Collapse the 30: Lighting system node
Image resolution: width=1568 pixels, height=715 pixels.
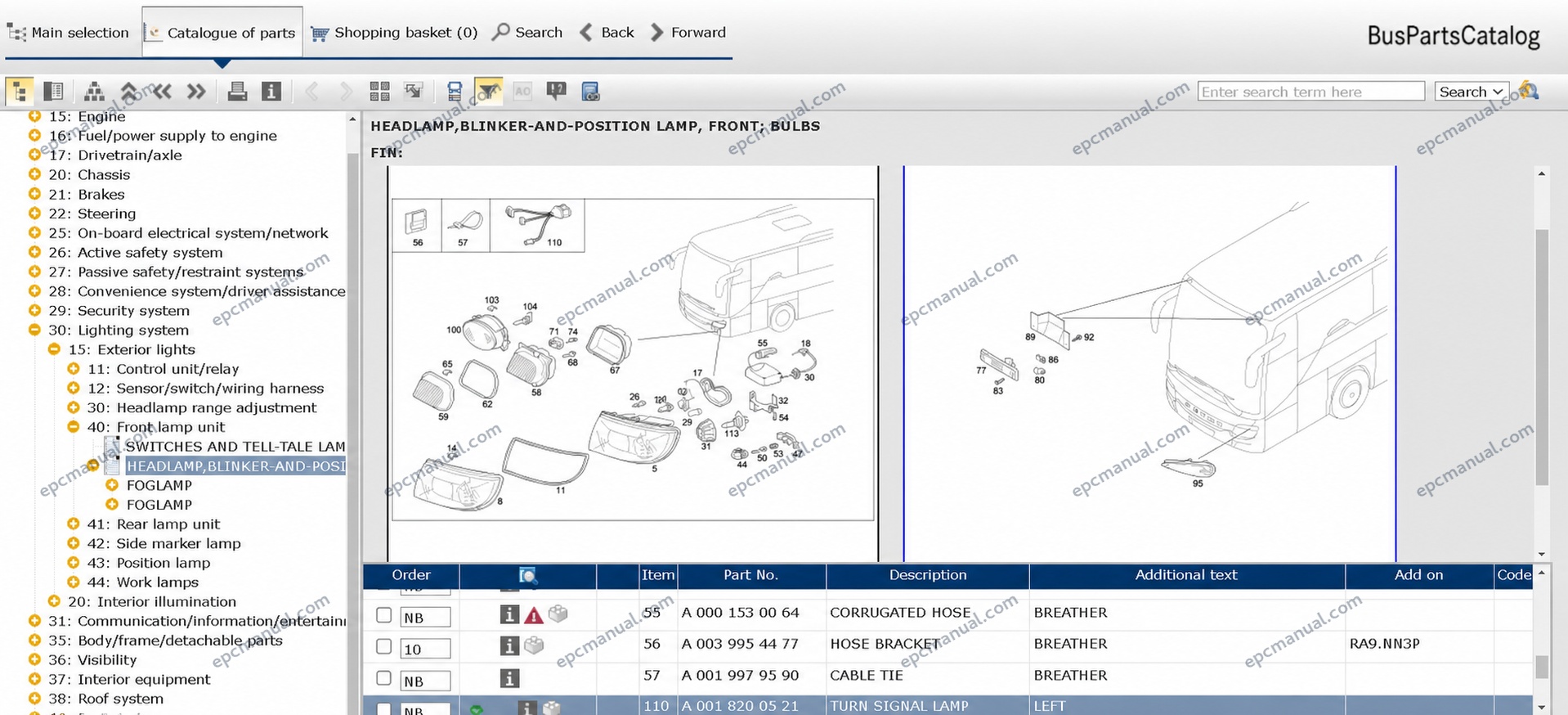(34, 330)
